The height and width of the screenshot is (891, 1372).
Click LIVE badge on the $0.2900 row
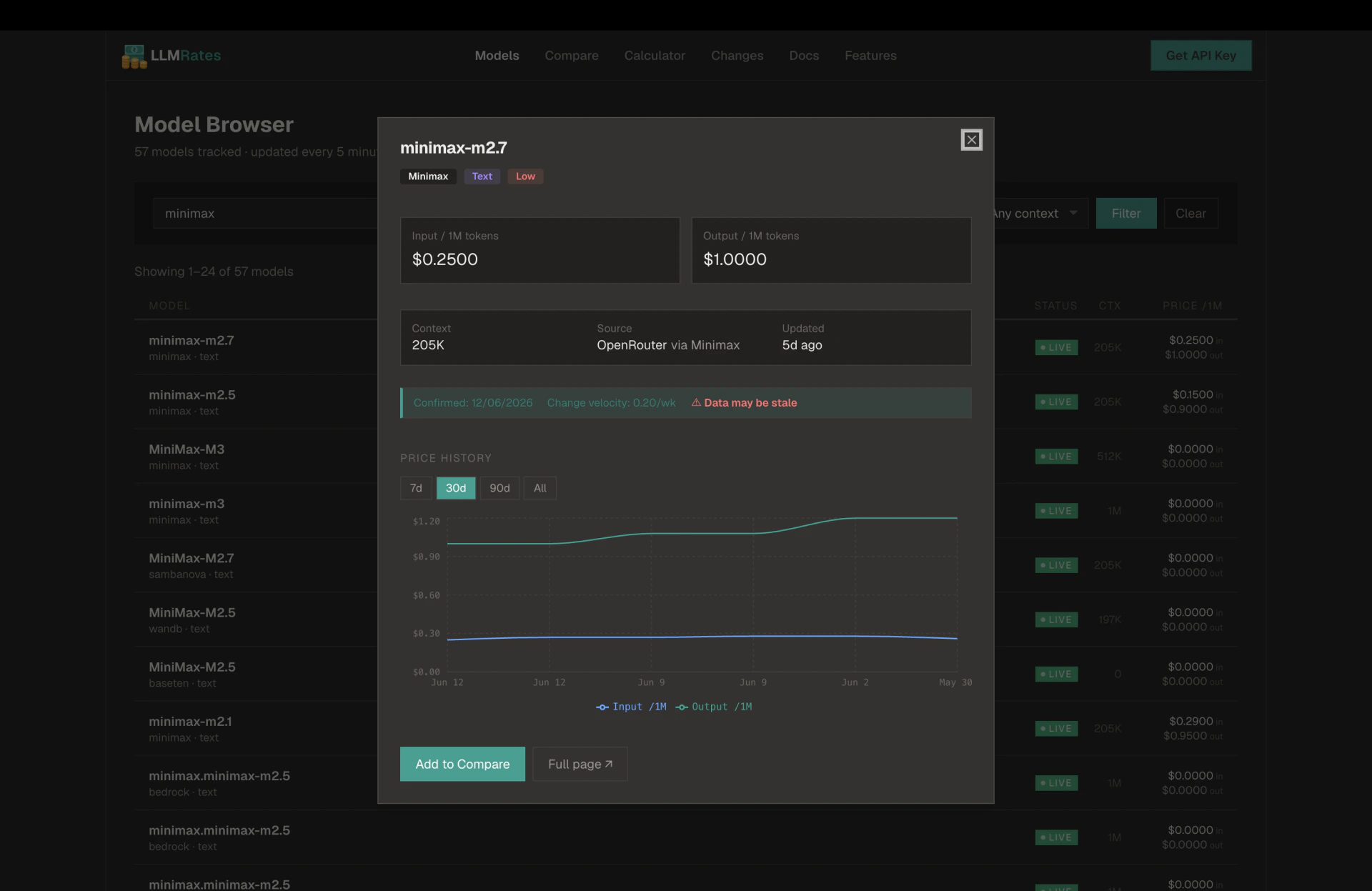coord(1056,728)
